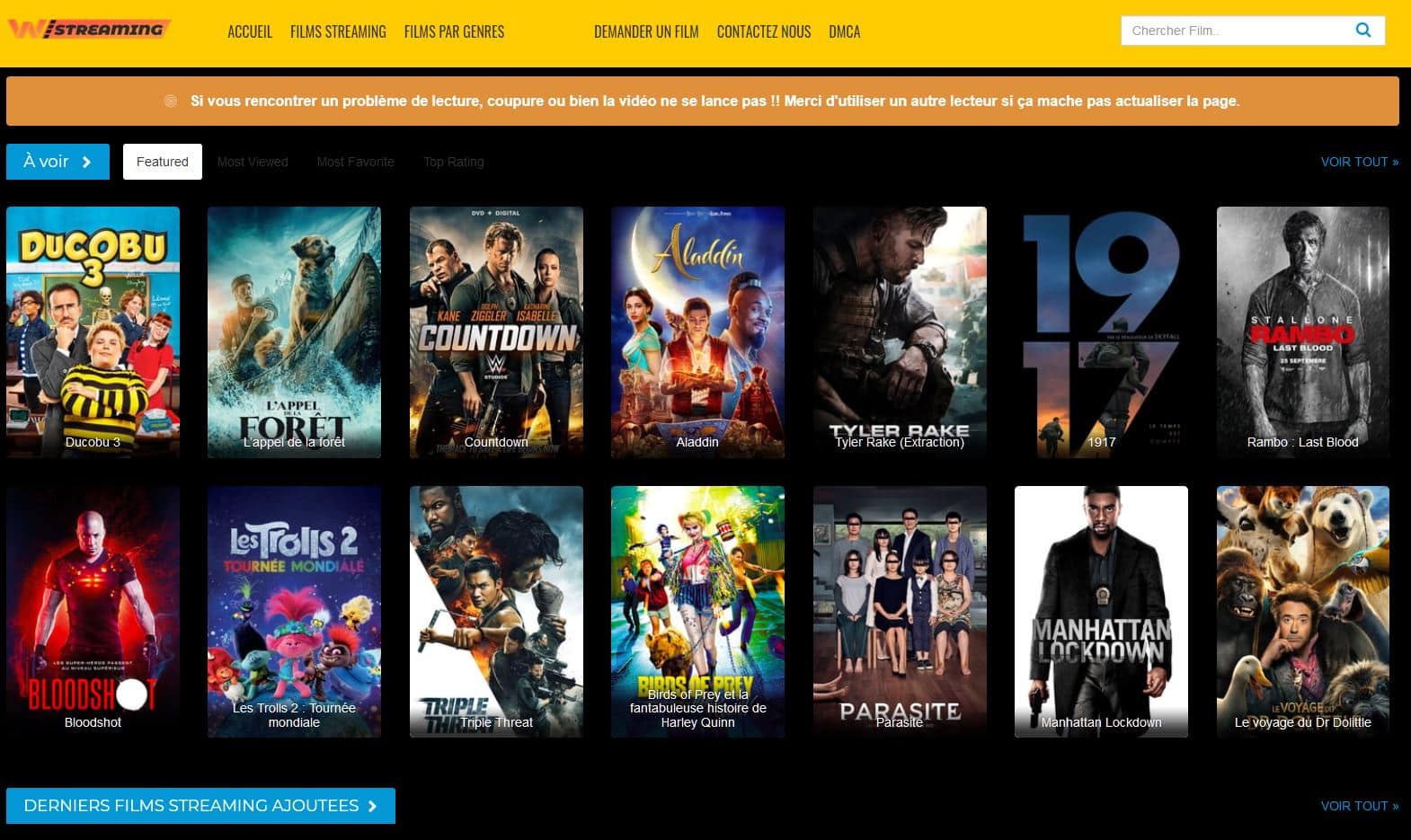The width and height of the screenshot is (1411, 840).
Task: Go to Demander un Film page
Action: [645, 32]
